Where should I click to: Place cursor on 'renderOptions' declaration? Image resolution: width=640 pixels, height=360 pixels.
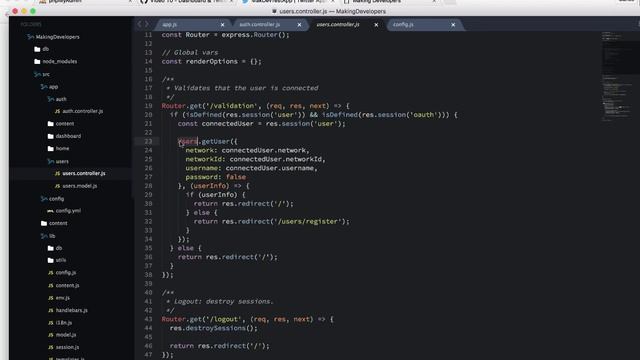point(211,62)
